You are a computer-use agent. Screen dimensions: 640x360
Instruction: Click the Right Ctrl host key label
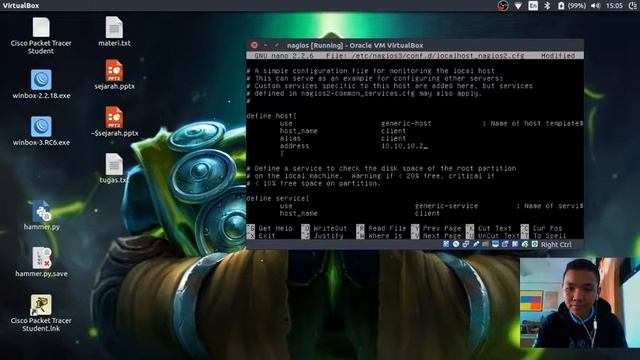(556, 244)
